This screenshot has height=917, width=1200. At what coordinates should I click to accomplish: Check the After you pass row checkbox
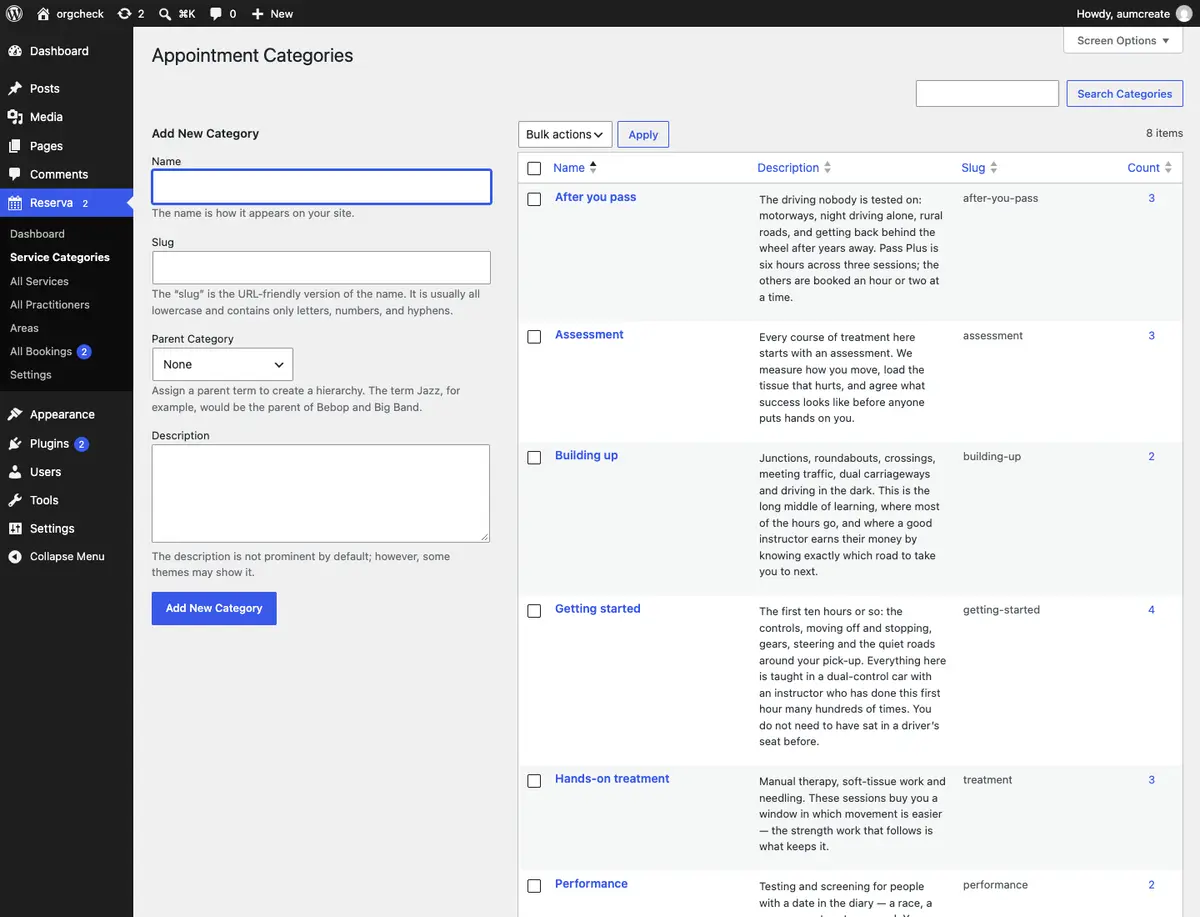534,199
